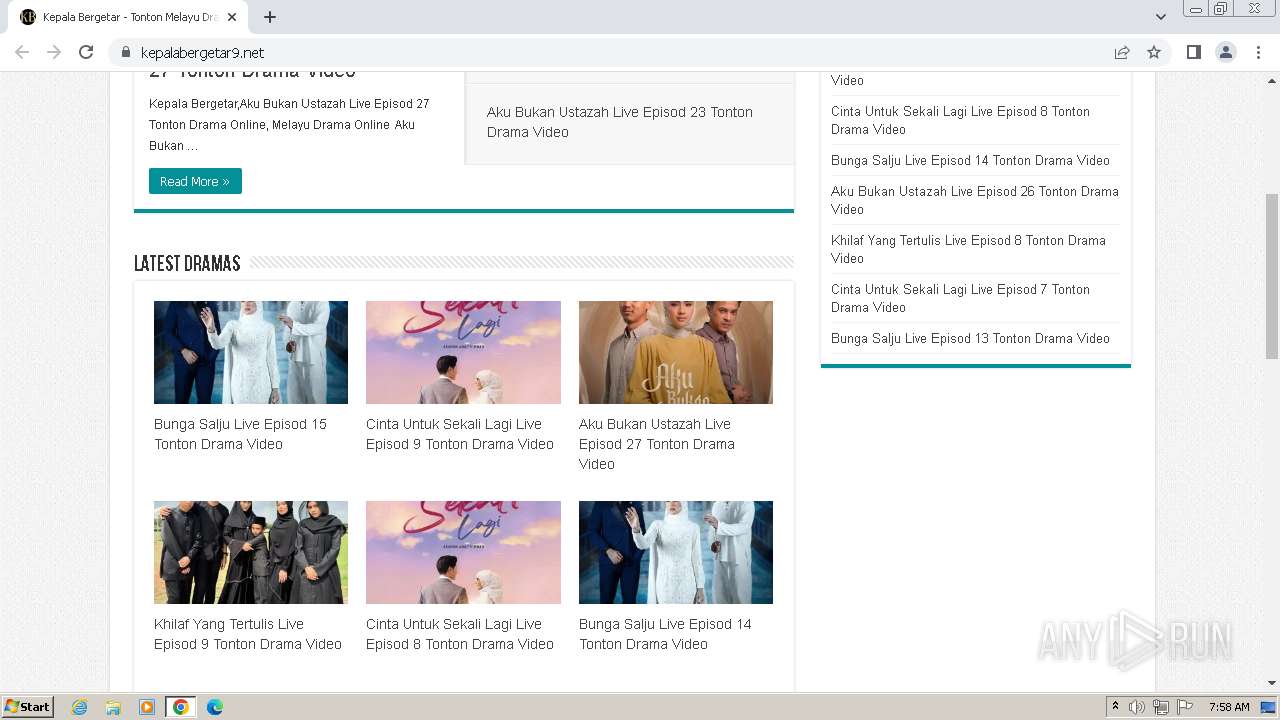The image size is (1280, 720).
Task: Click the Read More button
Action: pos(195,181)
